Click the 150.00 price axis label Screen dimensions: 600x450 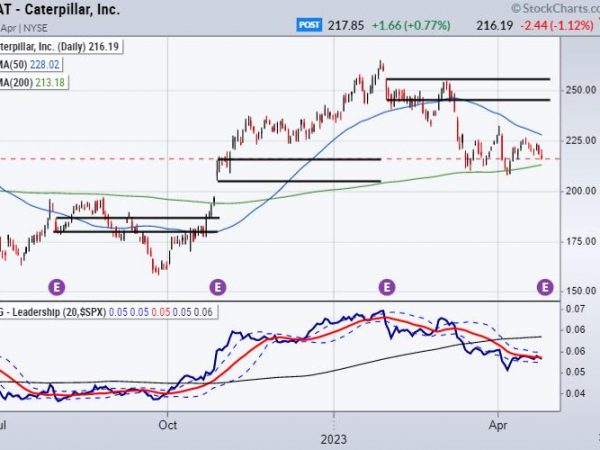580,291
